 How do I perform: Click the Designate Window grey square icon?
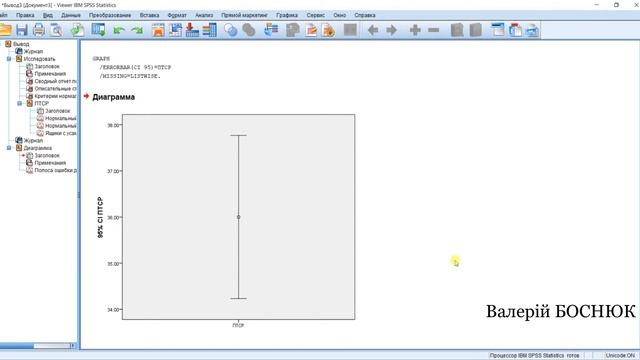click(x=350, y=30)
